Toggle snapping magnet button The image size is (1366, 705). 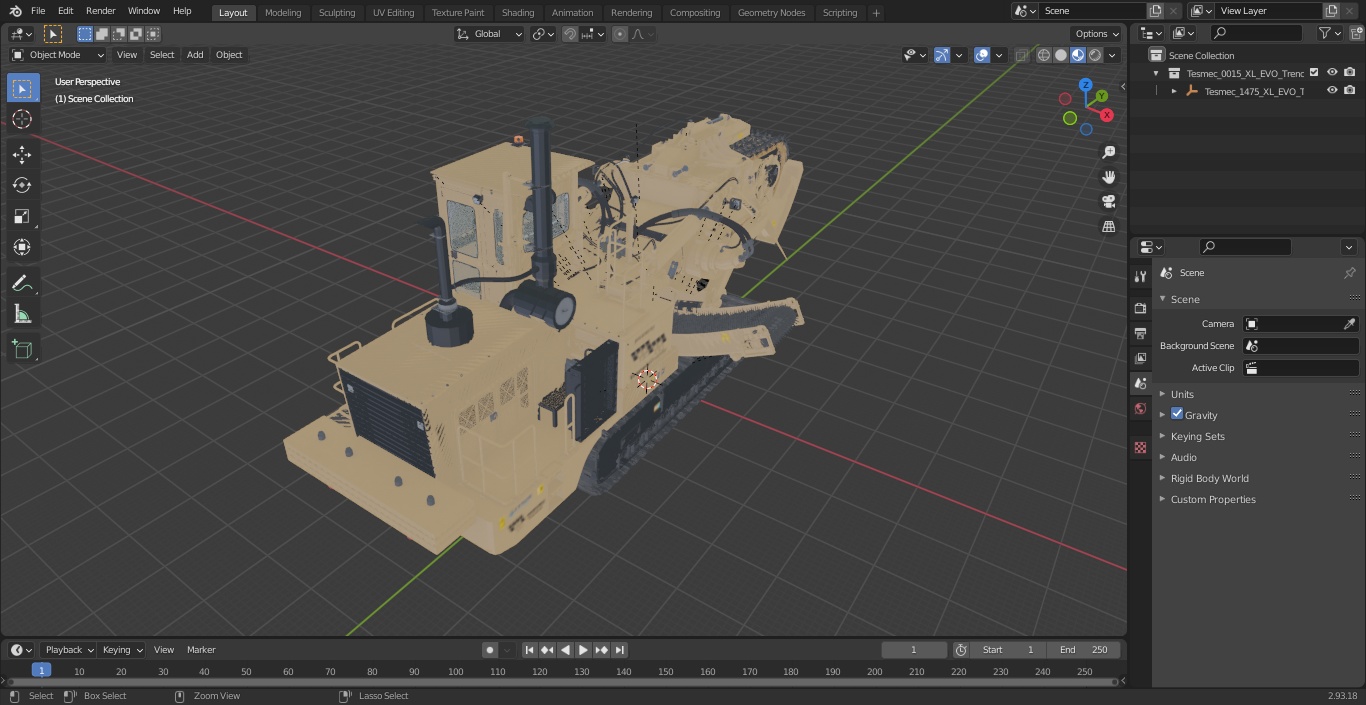tap(570, 34)
